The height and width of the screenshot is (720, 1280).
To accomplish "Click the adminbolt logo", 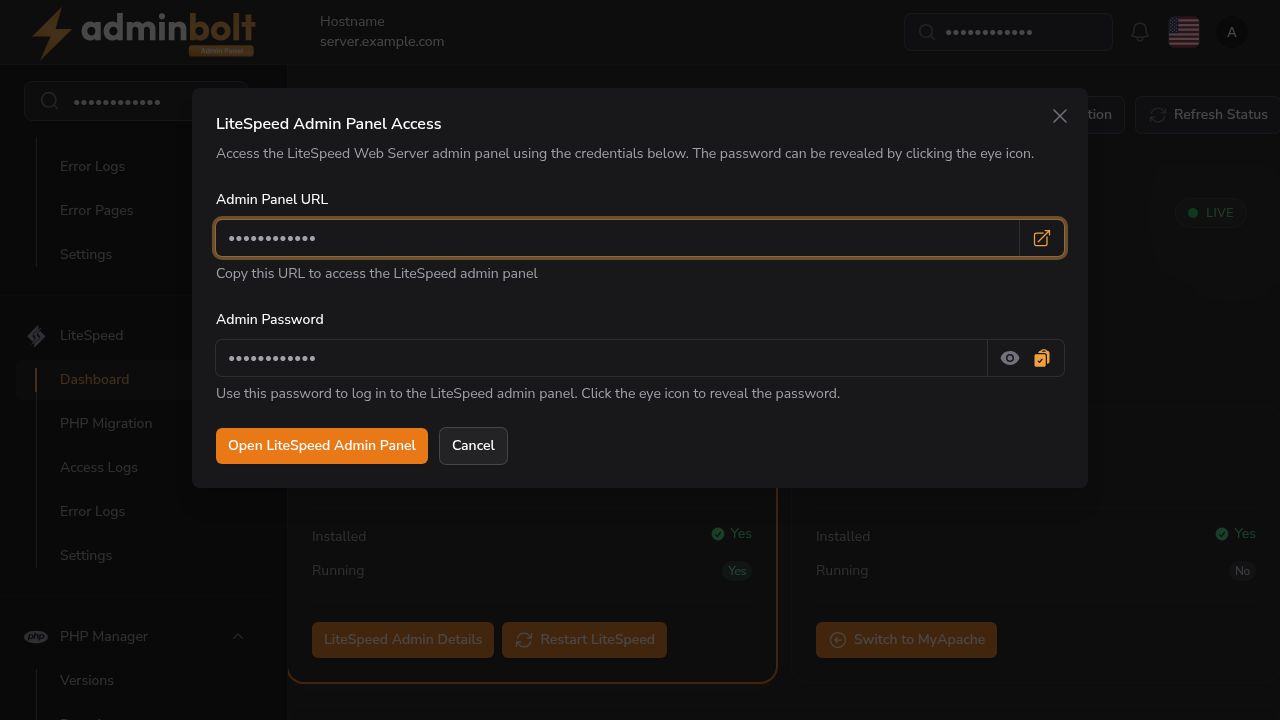I will click(x=143, y=33).
